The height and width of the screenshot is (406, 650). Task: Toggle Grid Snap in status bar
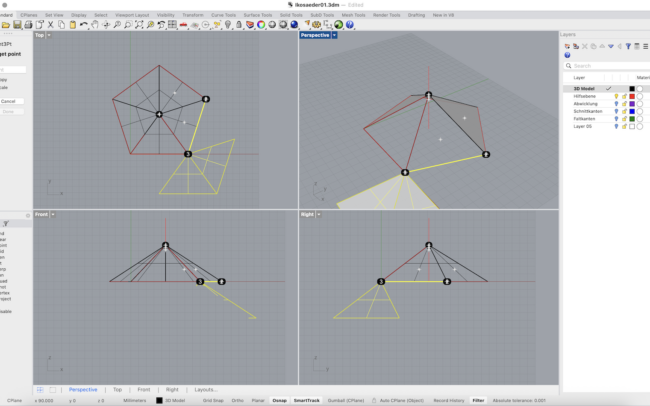click(213, 401)
